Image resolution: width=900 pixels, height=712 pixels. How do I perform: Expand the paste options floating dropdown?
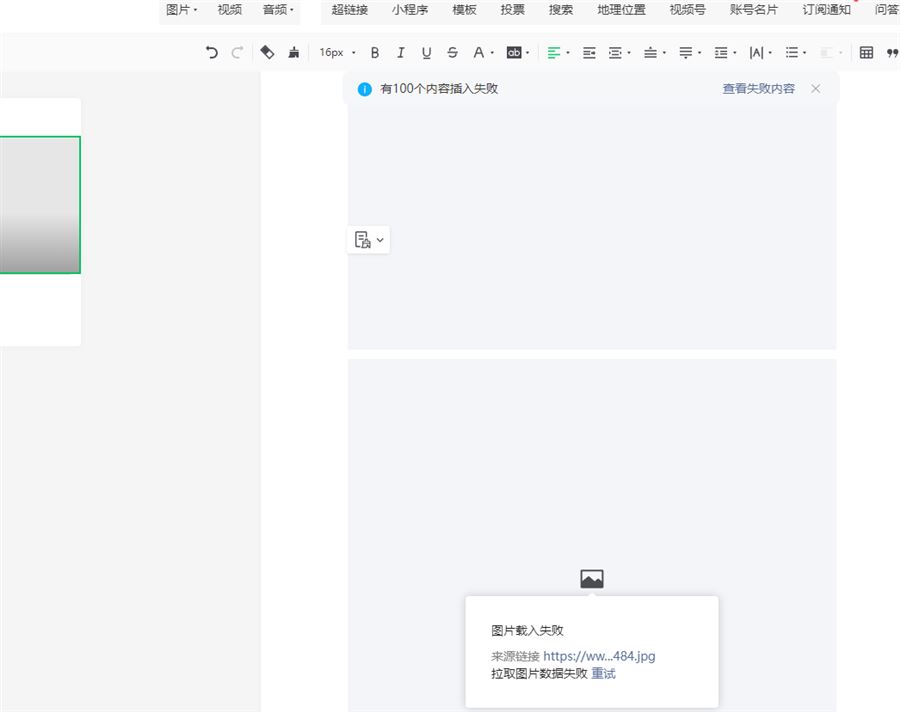[369, 240]
